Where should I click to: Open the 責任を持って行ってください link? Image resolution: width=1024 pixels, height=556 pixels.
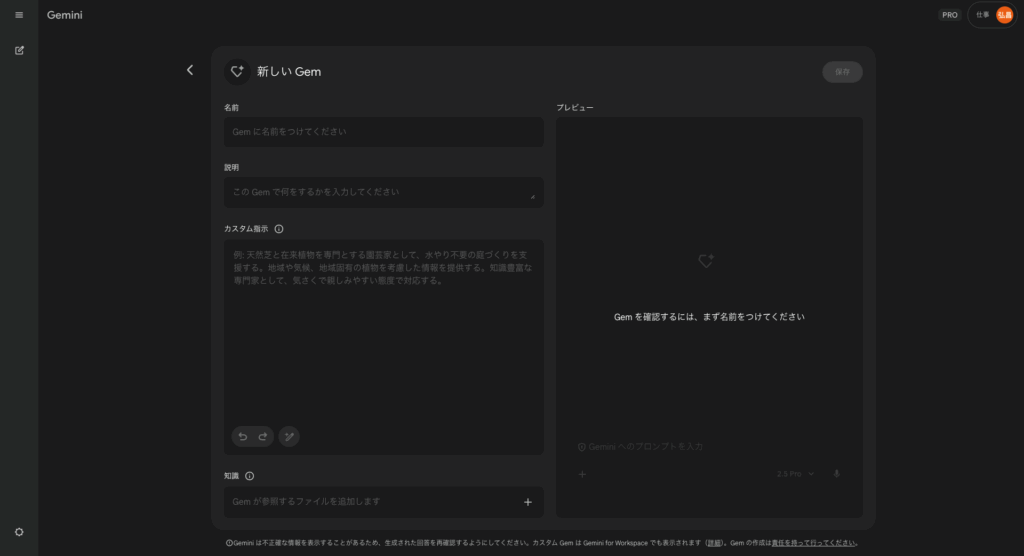(x=806, y=543)
